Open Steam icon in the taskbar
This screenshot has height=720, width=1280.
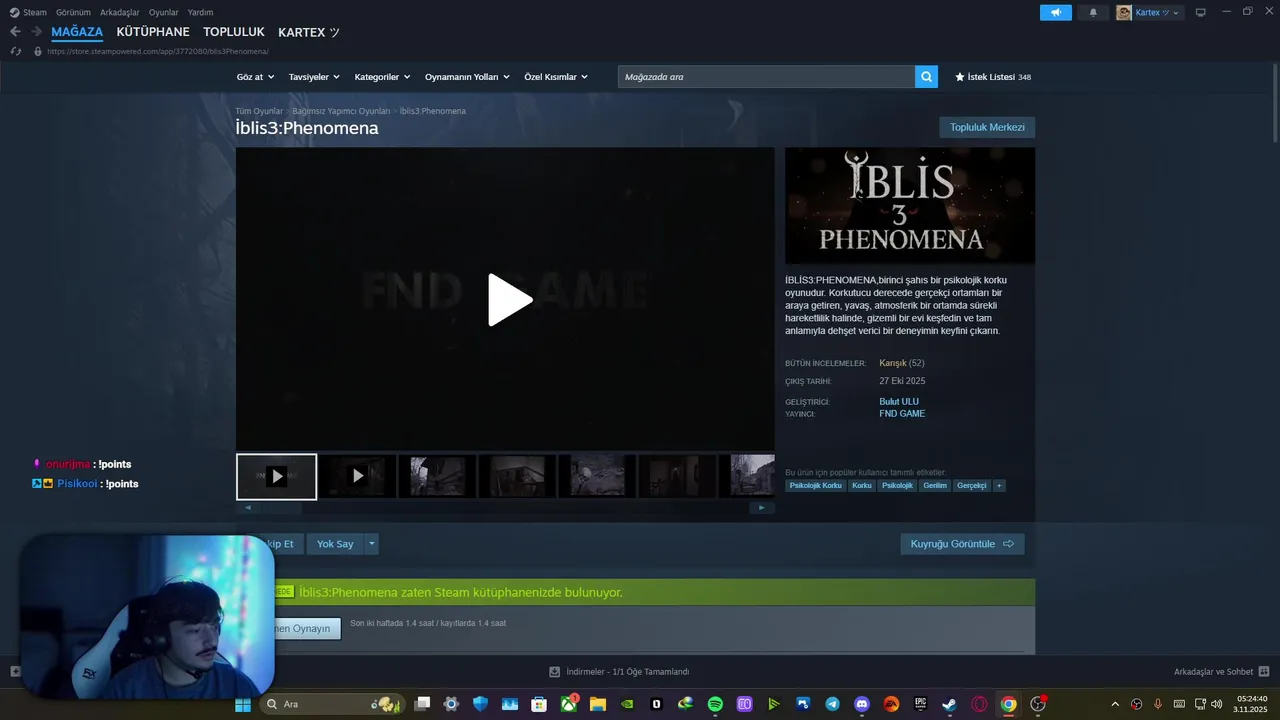click(x=949, y=704)
